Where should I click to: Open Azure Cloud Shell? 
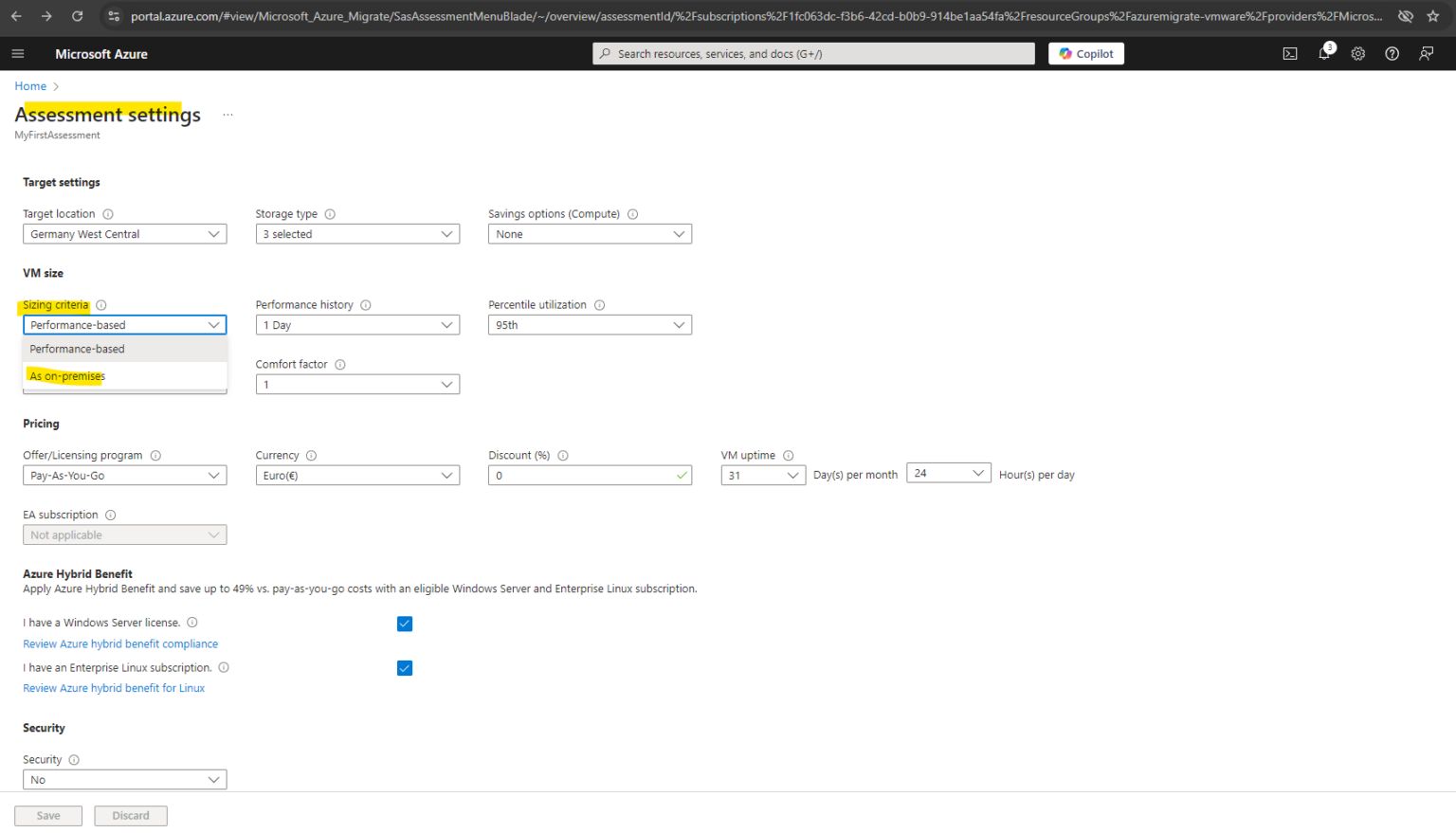coord(1290,53)
